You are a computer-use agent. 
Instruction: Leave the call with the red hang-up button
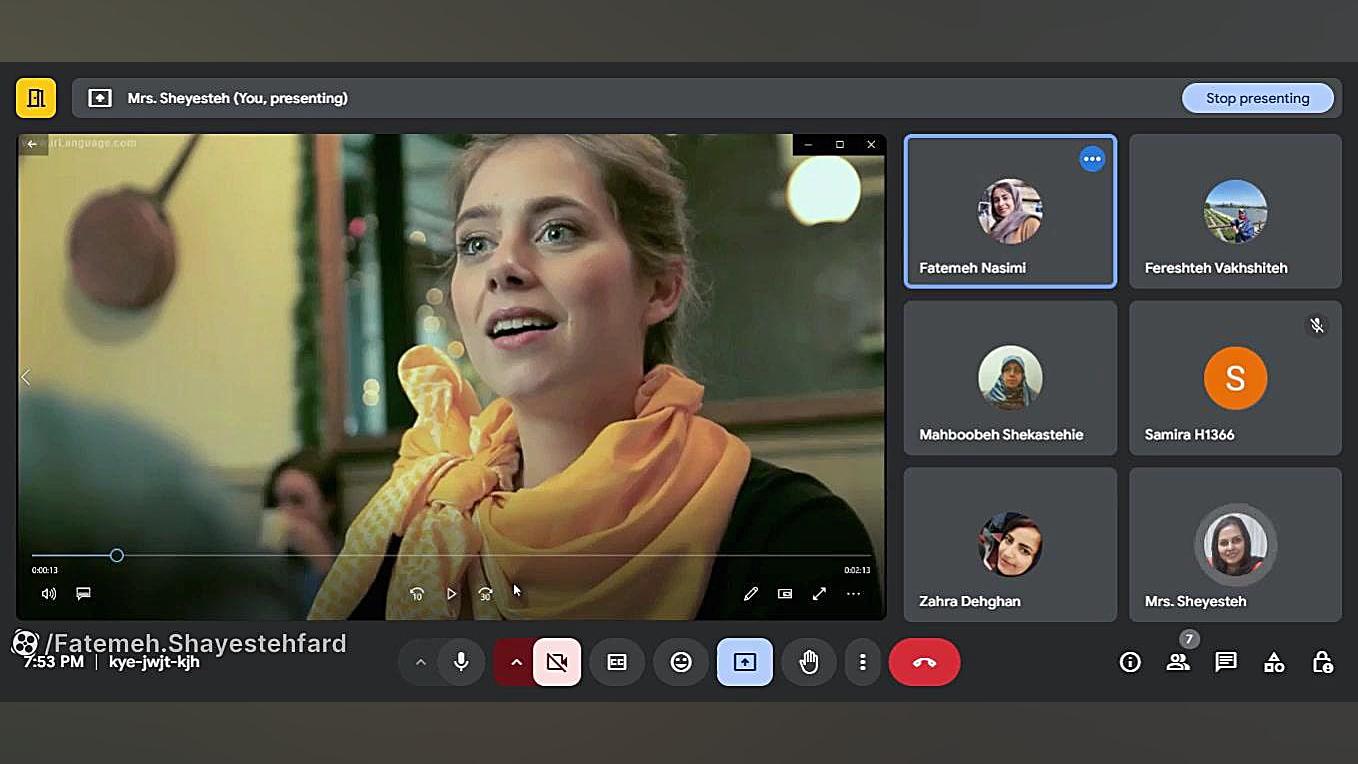(924, 662)
